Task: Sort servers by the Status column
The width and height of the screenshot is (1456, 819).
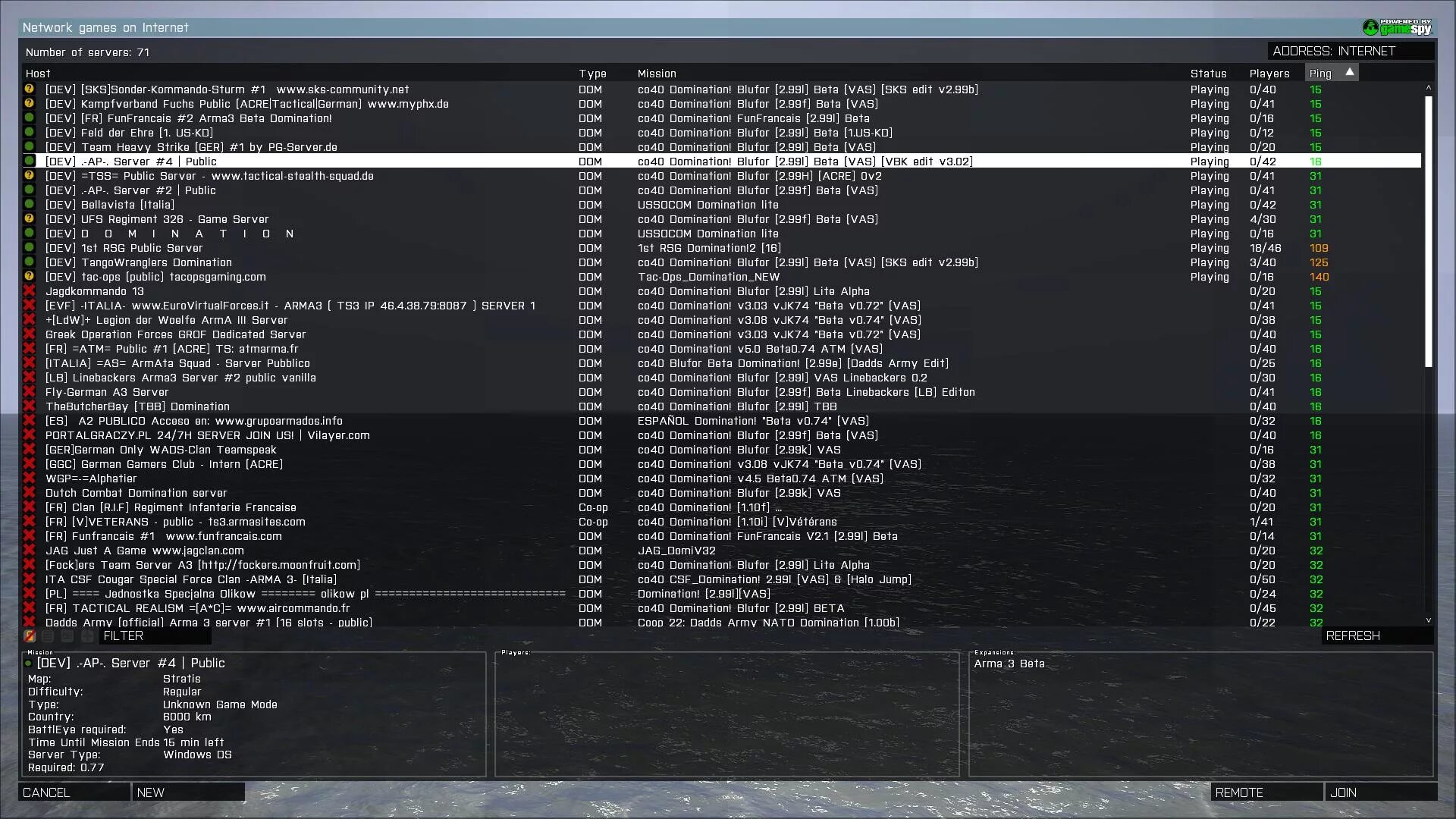Action: click(x=1208, y=74)
